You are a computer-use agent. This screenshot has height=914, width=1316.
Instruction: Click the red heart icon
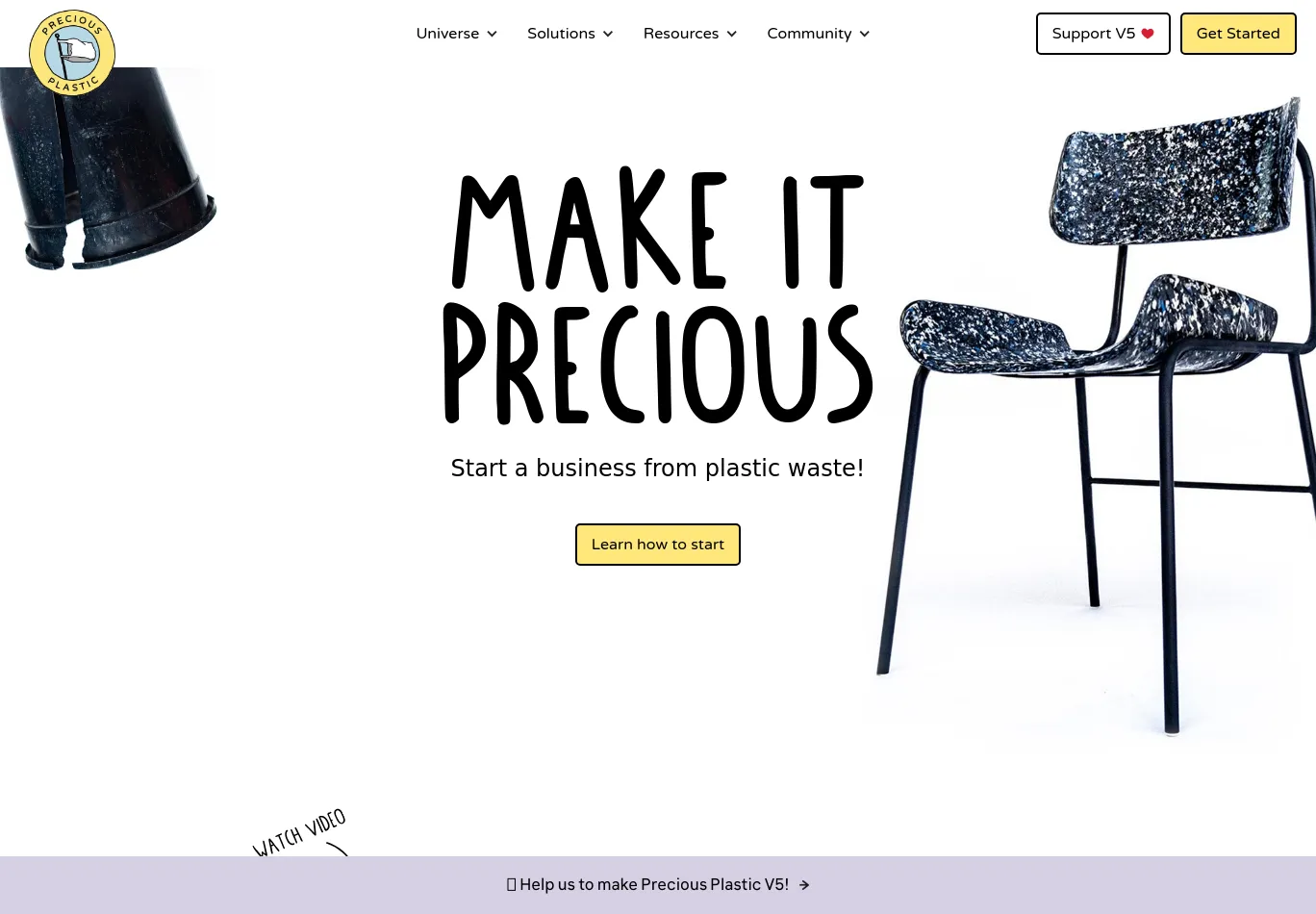coord(1148,34)
